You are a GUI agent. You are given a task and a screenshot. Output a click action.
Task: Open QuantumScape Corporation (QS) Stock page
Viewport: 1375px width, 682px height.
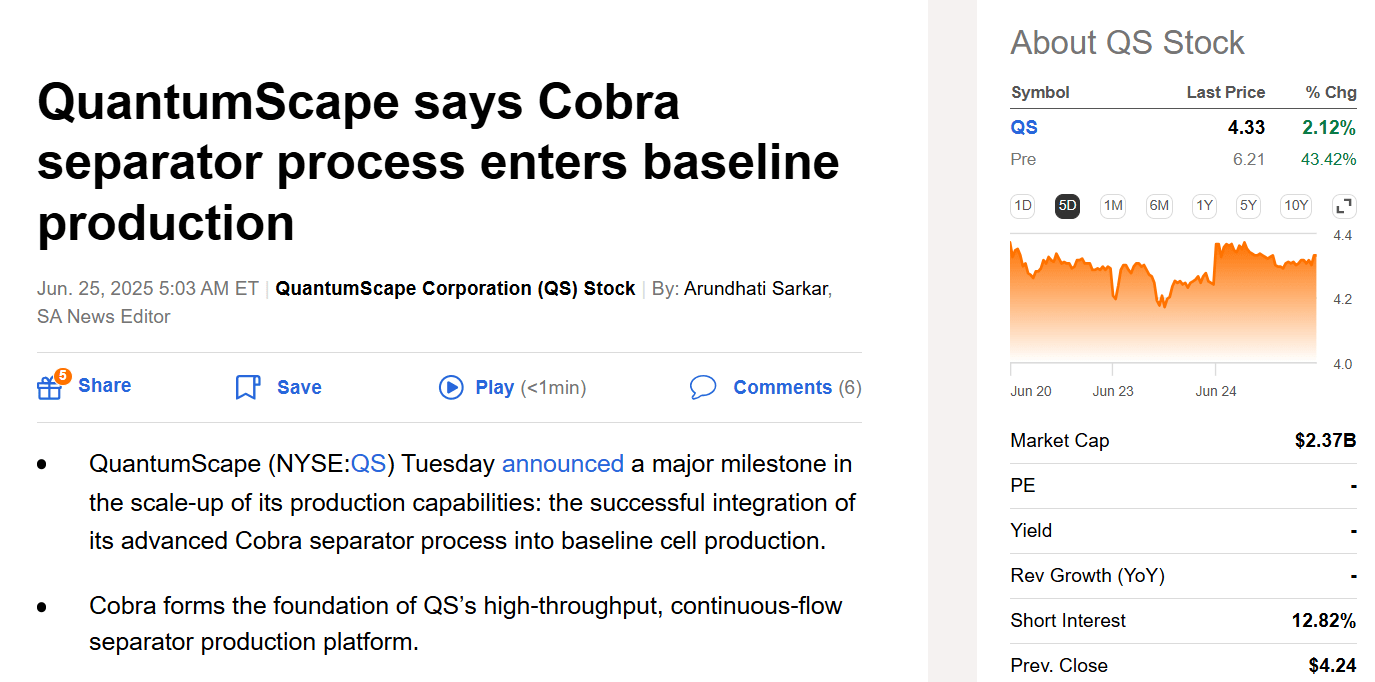[454, 288]
